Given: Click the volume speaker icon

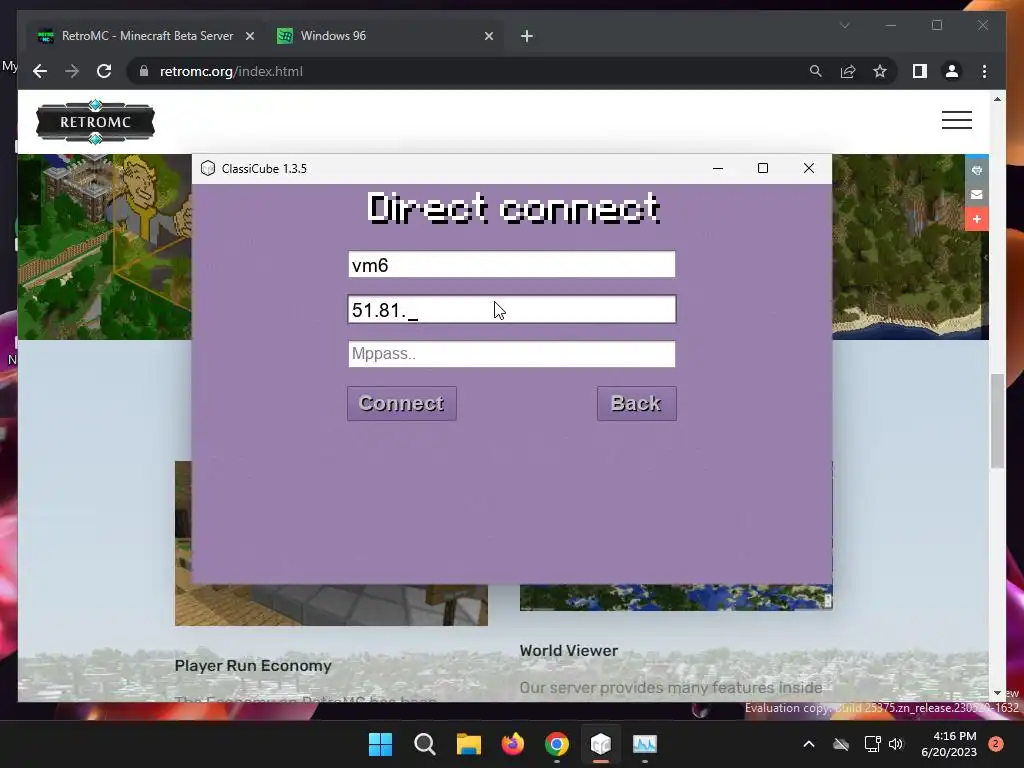Looking at the screenshot, I should click(x=896, y=744).
